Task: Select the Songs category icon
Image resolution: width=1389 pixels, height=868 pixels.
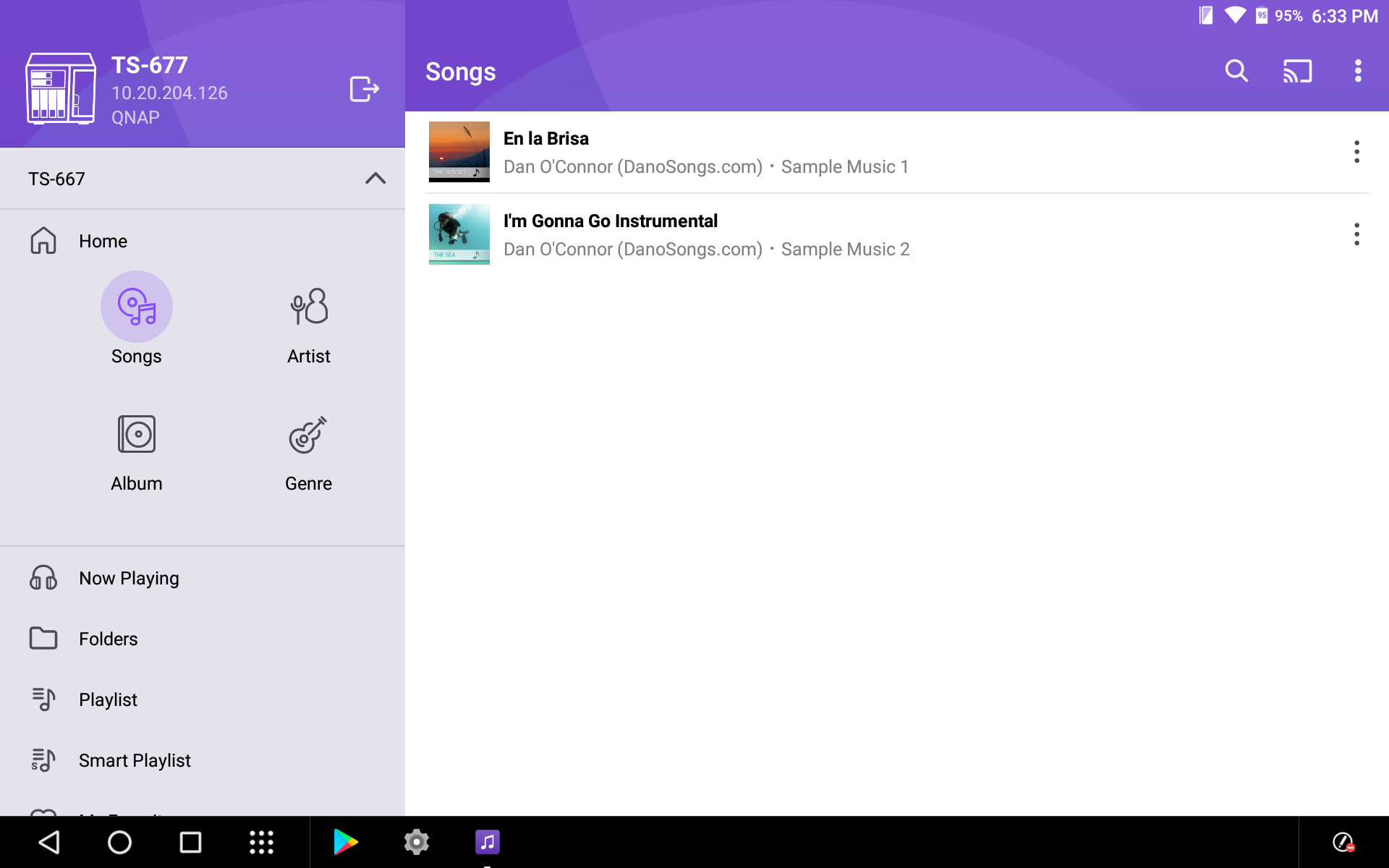Action: 137,307
